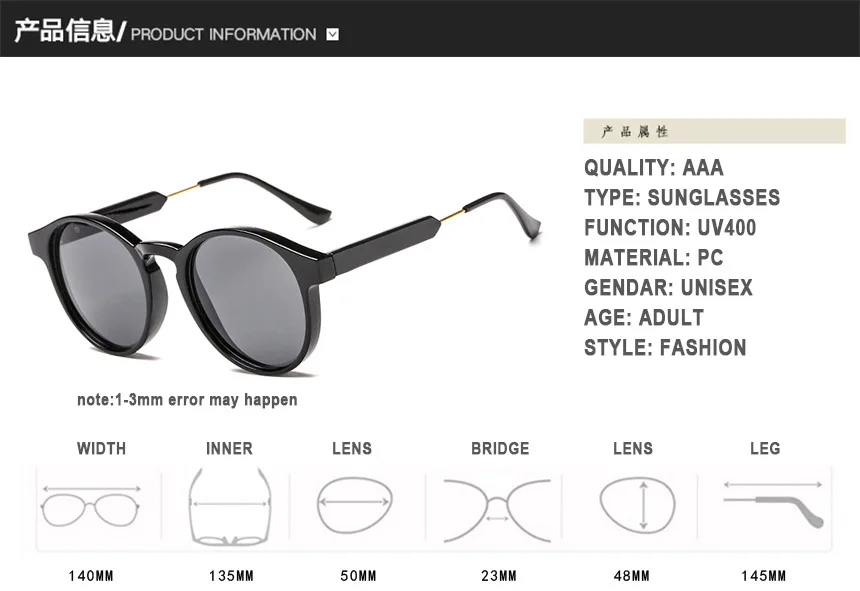The image size is (860, 591).
Task: Click the STYLE: FASHION text line
Action: click(x=665, y=348)
